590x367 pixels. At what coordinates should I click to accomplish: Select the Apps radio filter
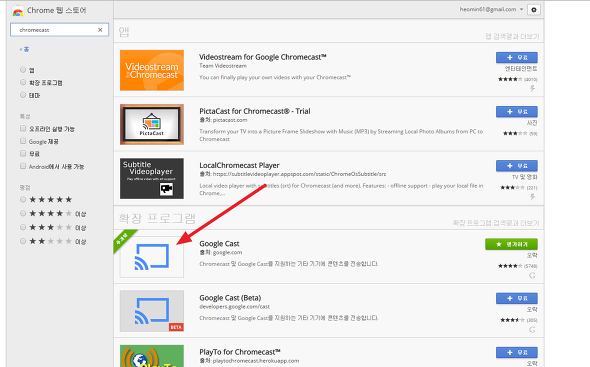[23, 70]
